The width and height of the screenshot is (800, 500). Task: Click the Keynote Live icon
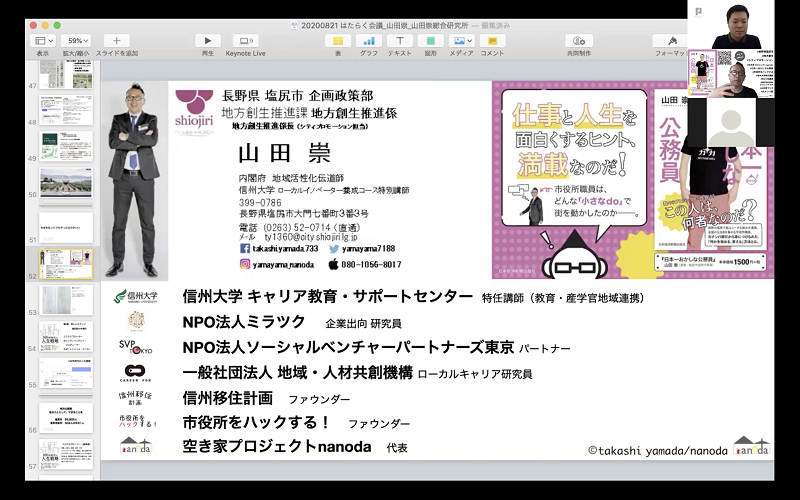coord(245,40)
